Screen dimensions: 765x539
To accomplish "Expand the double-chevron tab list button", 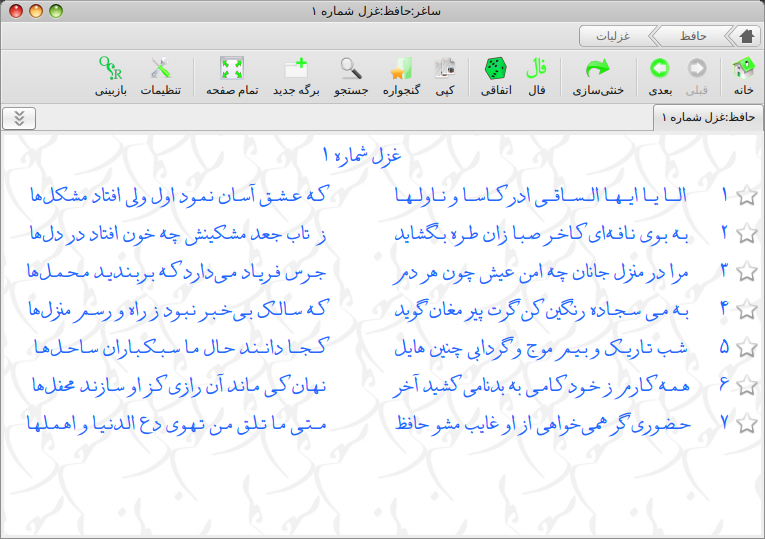I will coord(19,118).
